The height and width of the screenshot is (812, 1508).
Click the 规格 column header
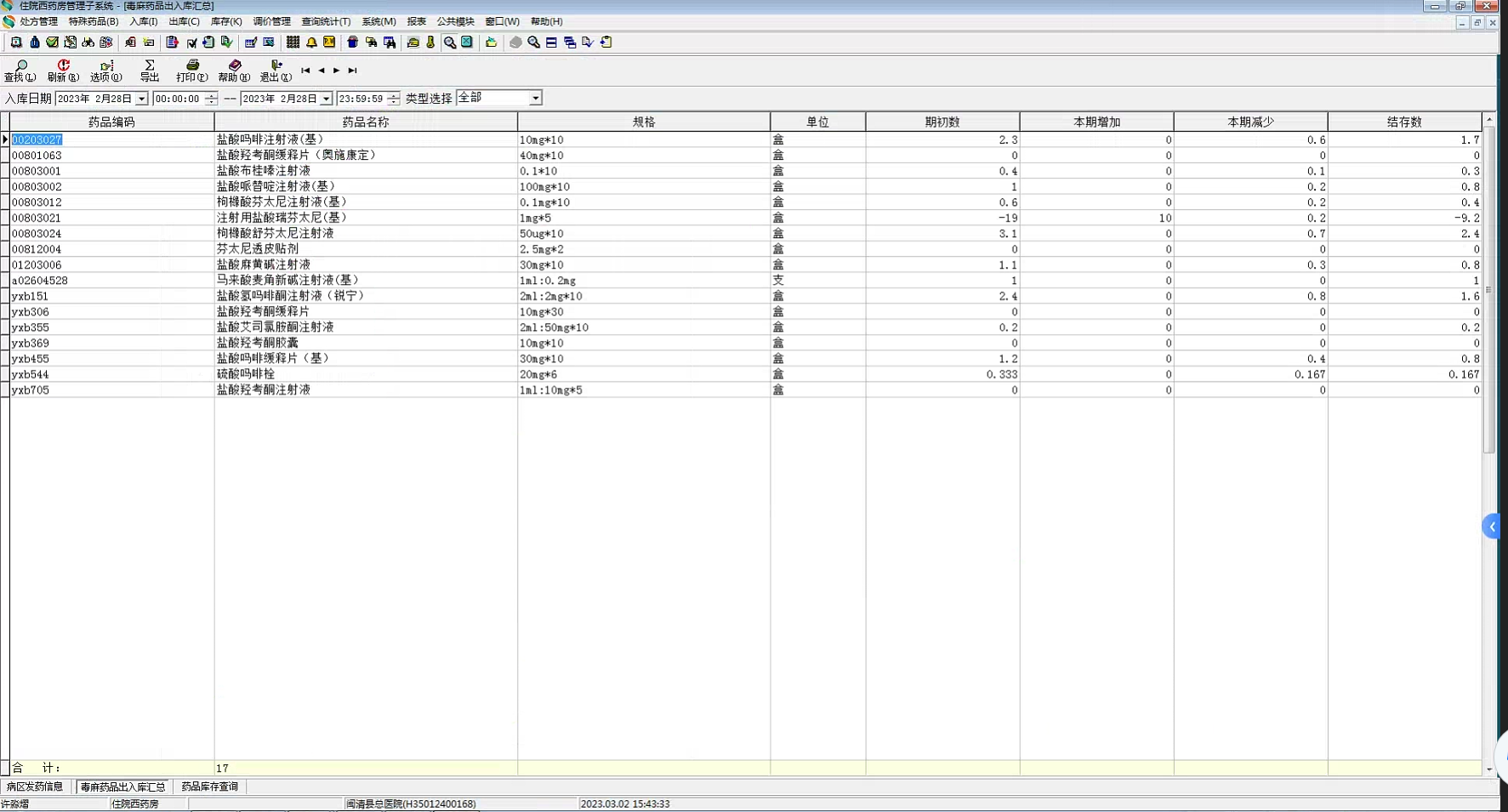pos(644,122)
